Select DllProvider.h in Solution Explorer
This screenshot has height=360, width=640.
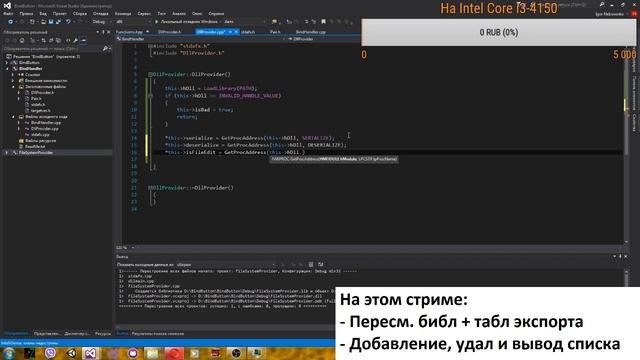[42, 93]
